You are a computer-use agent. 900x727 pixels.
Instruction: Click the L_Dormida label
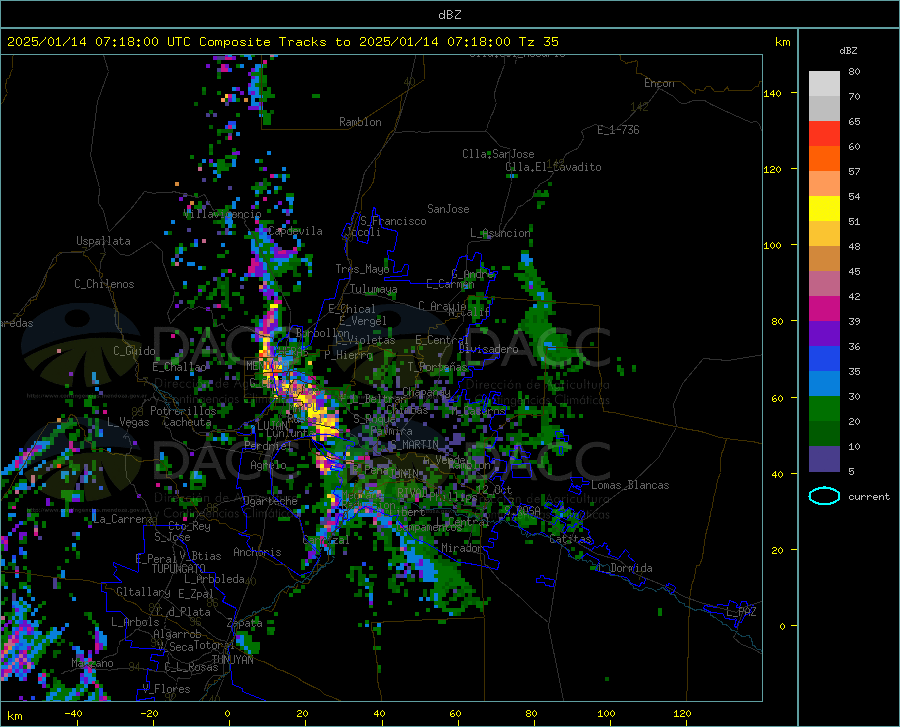pyautogui.click(x=625, y=568)
